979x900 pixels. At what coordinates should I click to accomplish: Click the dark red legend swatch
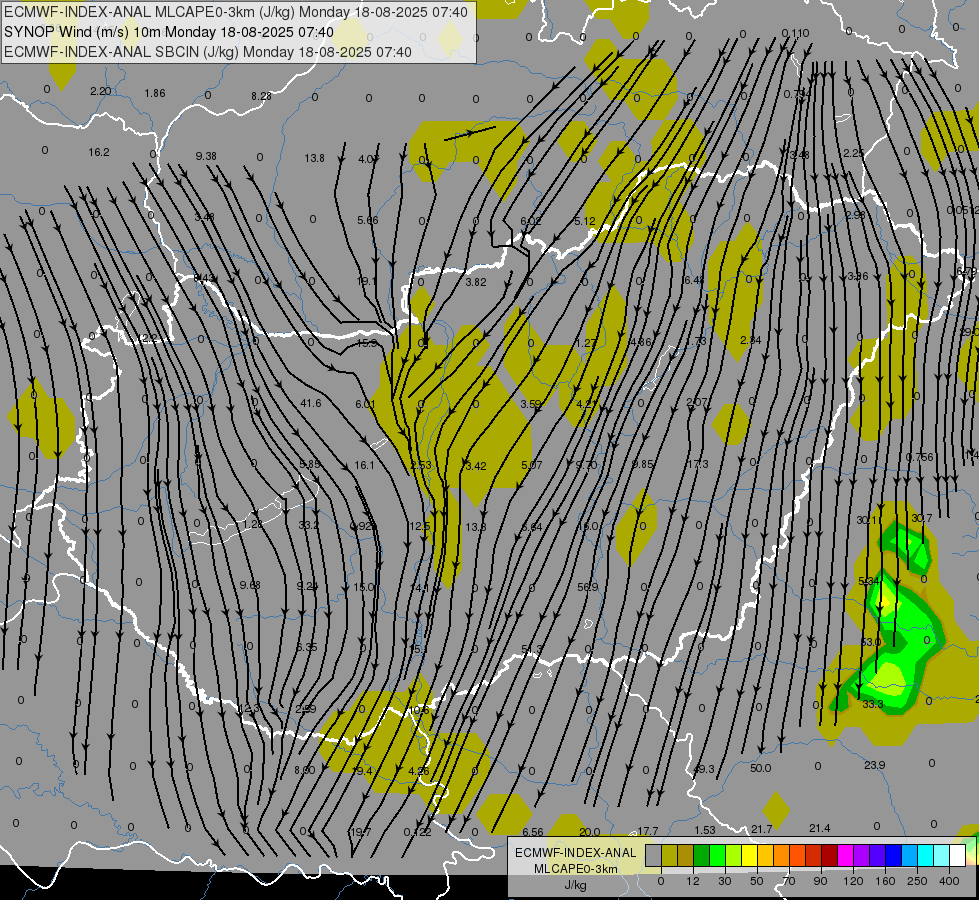tap(830, 855)
